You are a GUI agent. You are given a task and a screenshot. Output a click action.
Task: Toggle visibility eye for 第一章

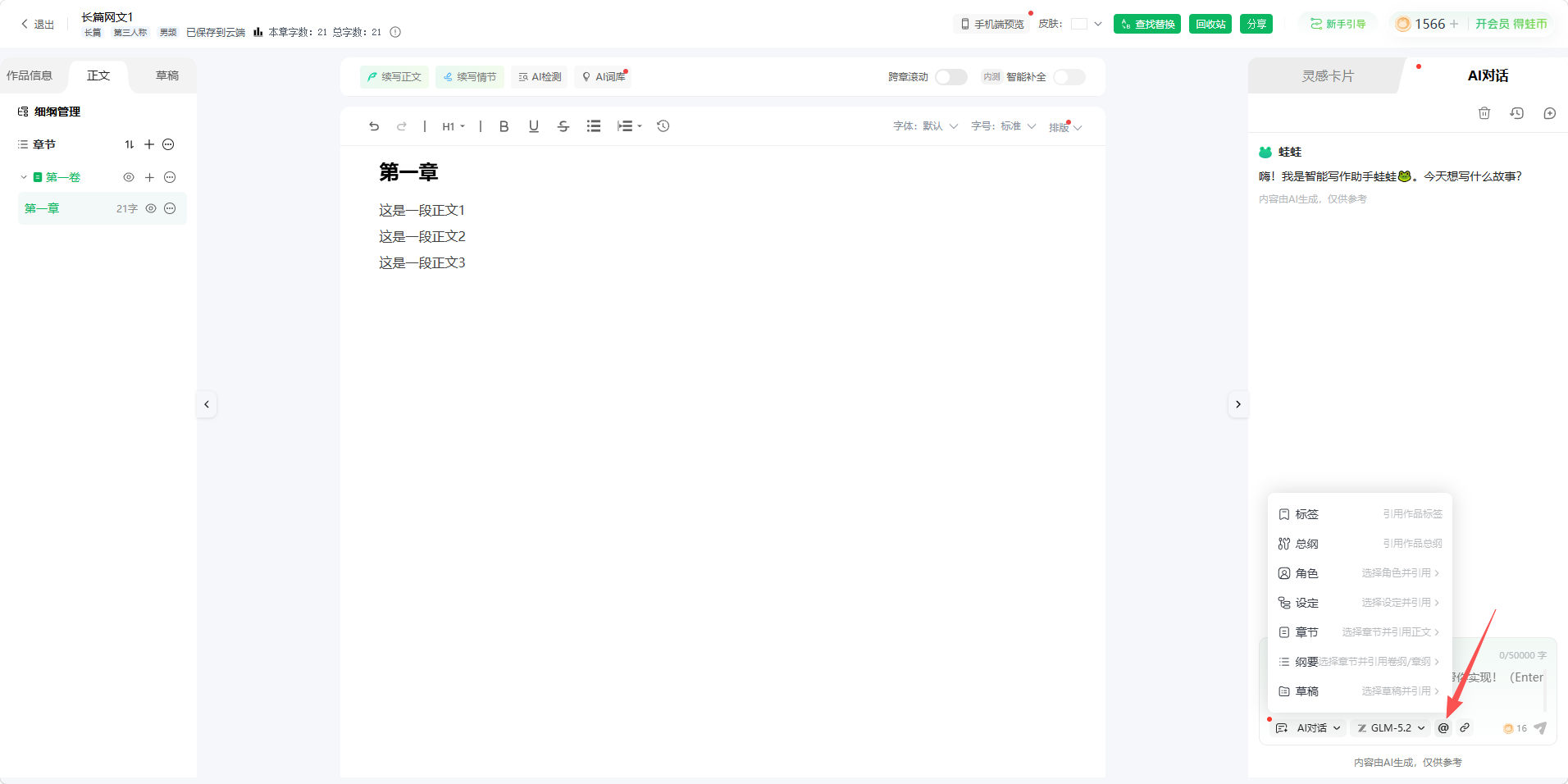151,208
